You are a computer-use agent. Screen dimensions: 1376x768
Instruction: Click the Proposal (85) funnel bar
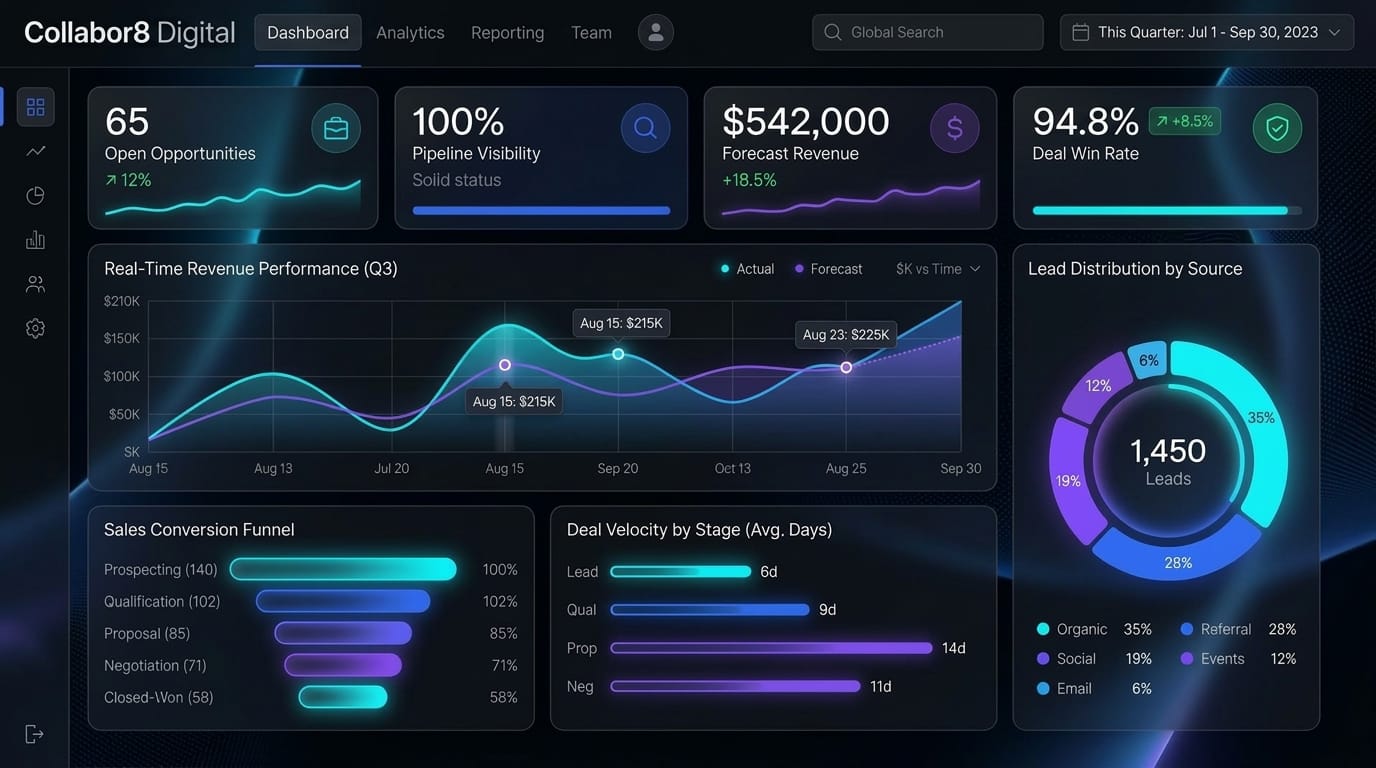343,633
